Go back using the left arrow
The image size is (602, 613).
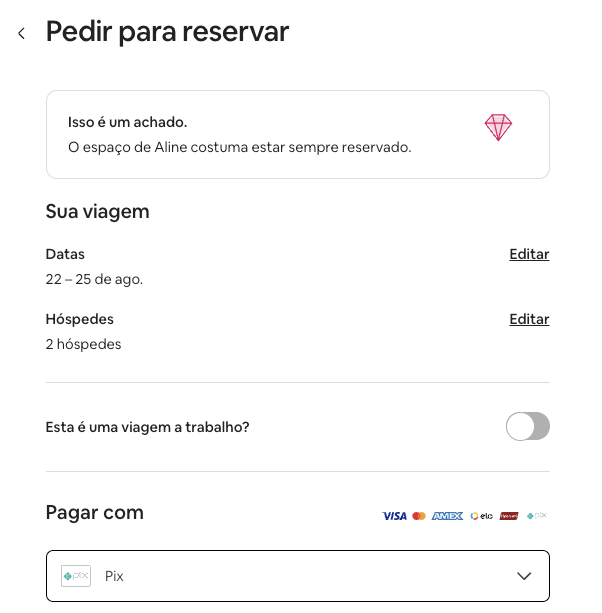(21, 33)
